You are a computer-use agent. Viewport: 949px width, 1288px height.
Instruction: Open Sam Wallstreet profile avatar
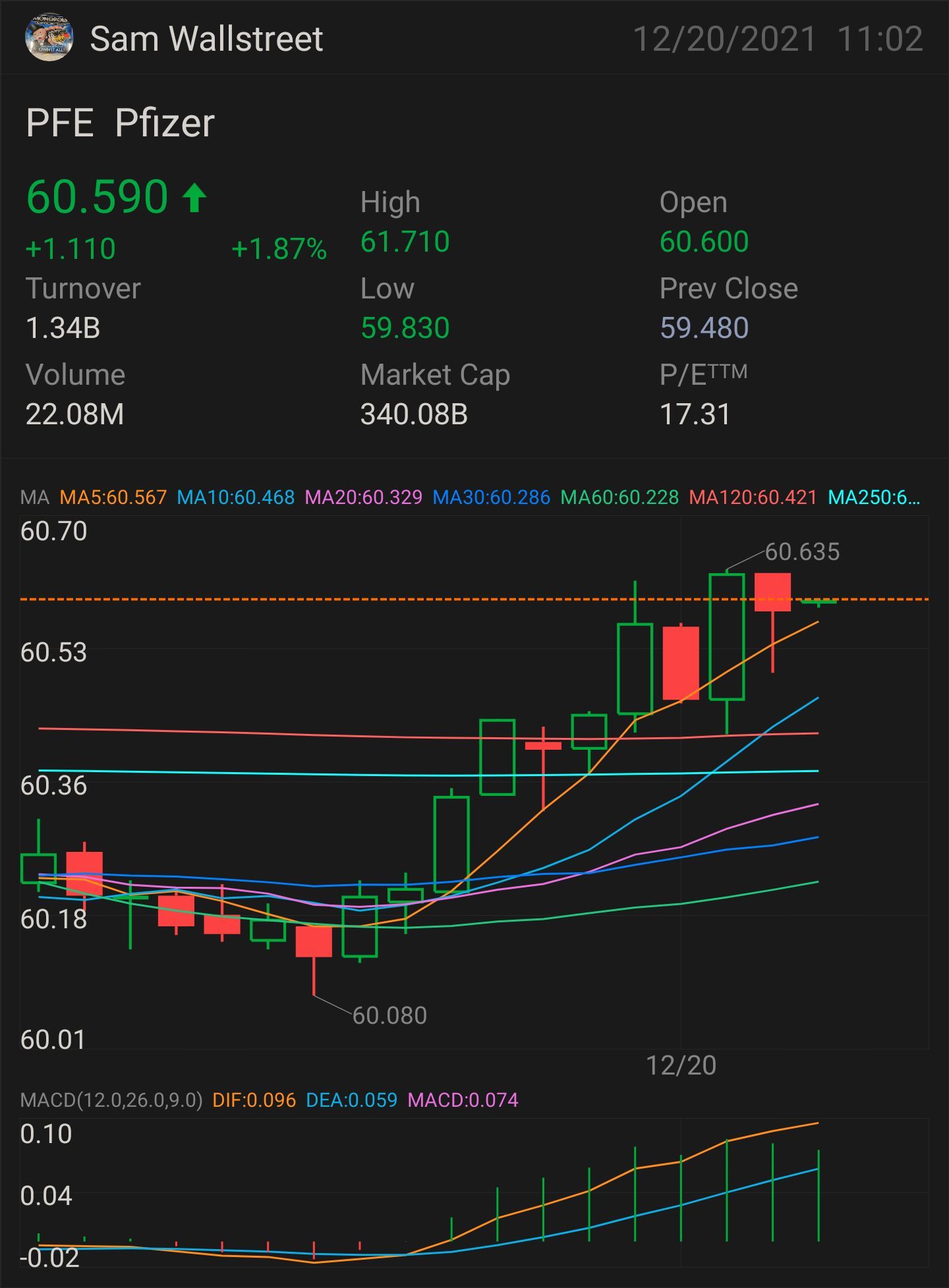click(48, 38)
